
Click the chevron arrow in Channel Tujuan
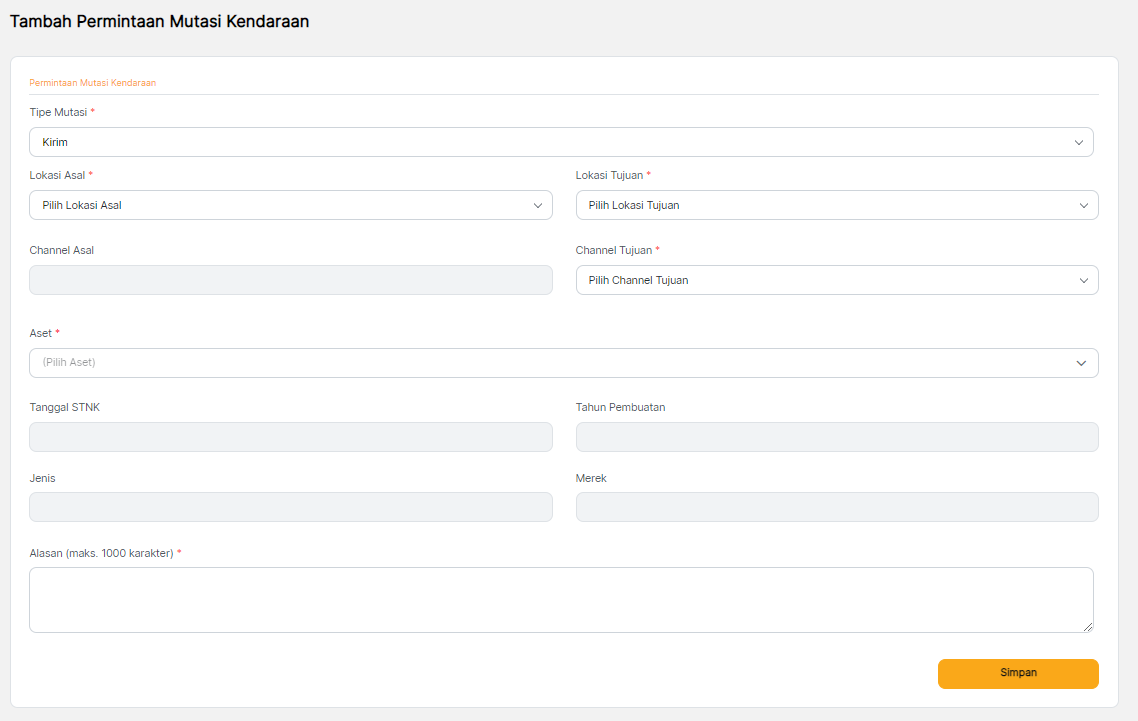(x=1083, y=281)
